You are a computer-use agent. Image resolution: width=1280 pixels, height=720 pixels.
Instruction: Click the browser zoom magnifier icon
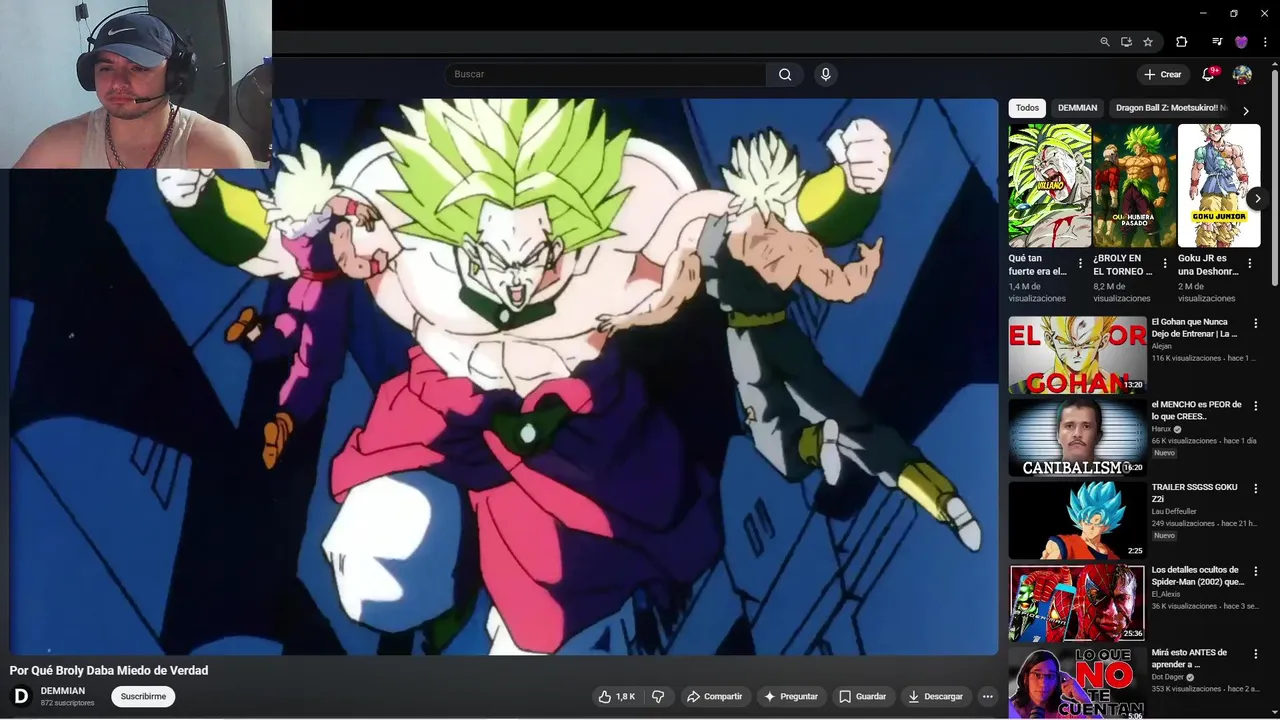pos(1104,42)
